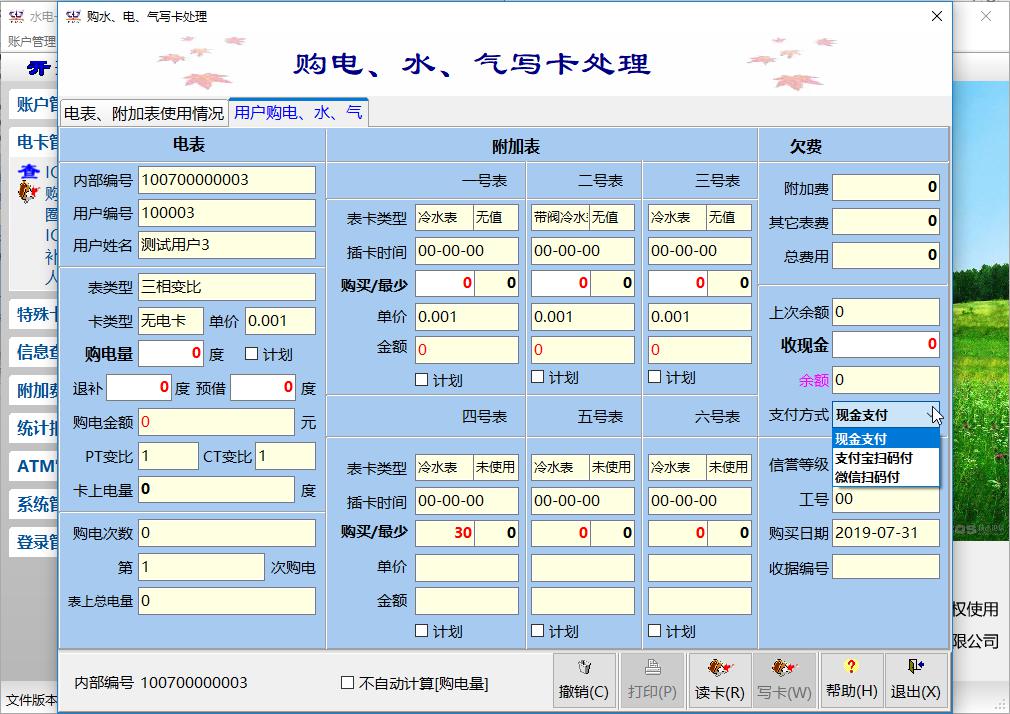Click the 读卡(R) read card button

point(719,680)
